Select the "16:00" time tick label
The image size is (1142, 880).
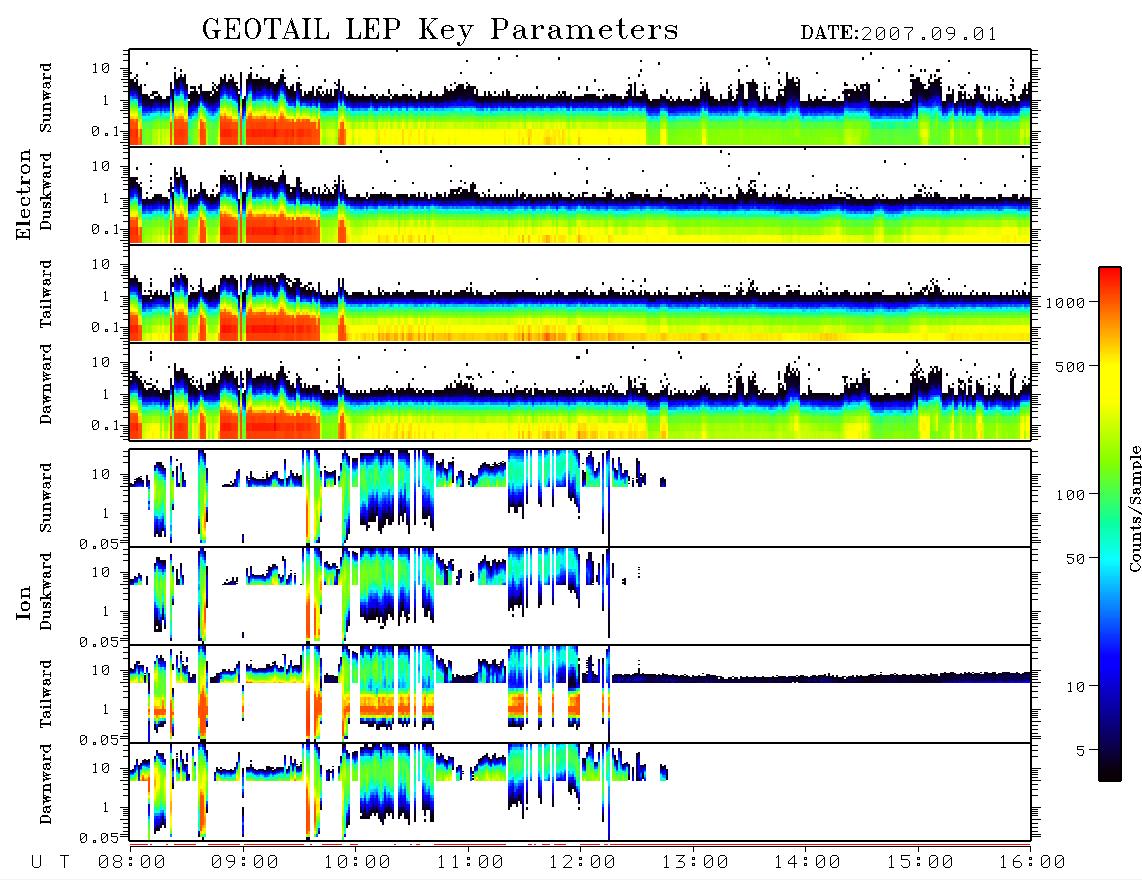(x=1031, y=863)
